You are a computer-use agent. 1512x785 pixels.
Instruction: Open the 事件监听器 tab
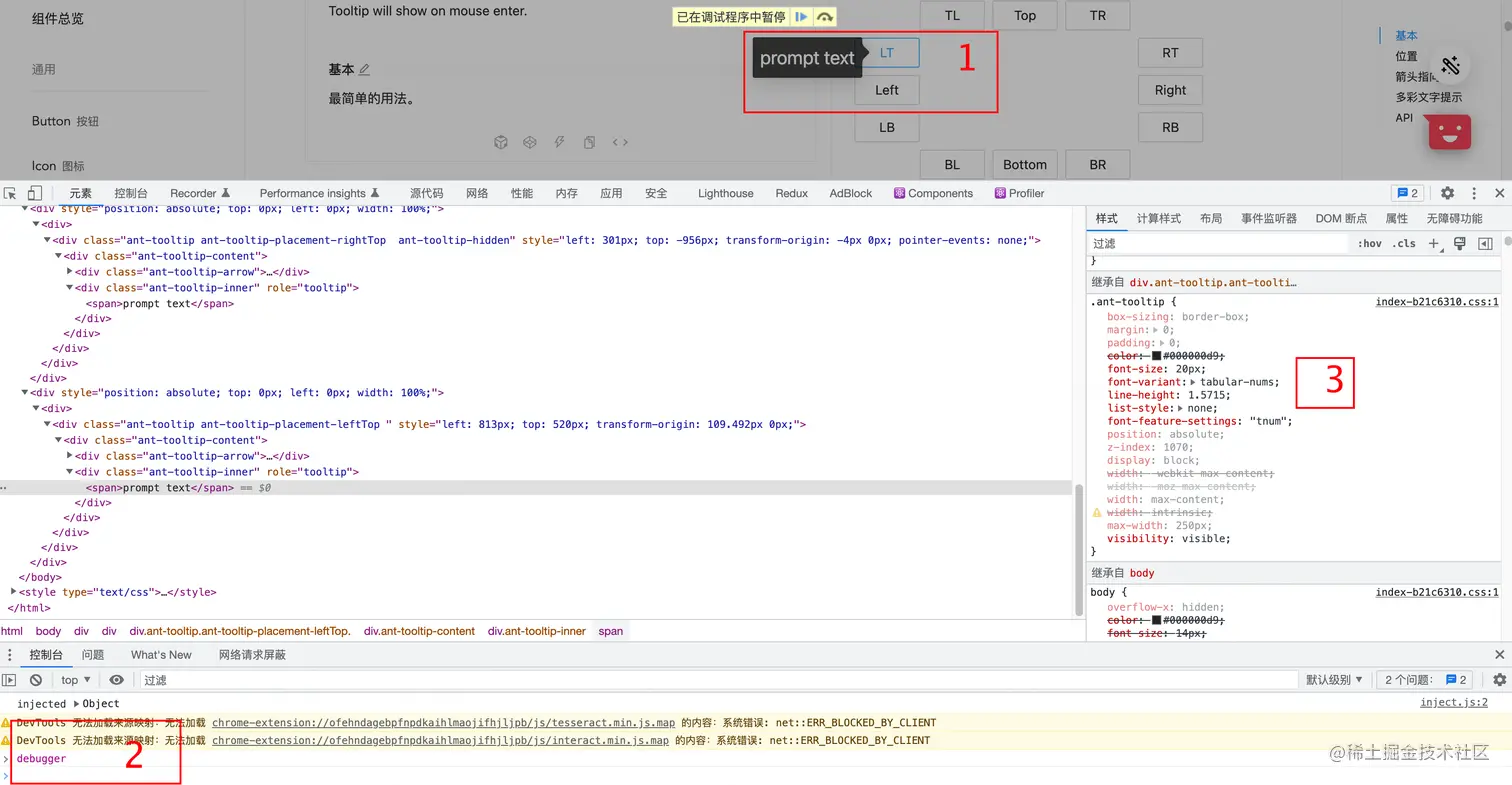pyautogui.click(x=1269, y=218)
